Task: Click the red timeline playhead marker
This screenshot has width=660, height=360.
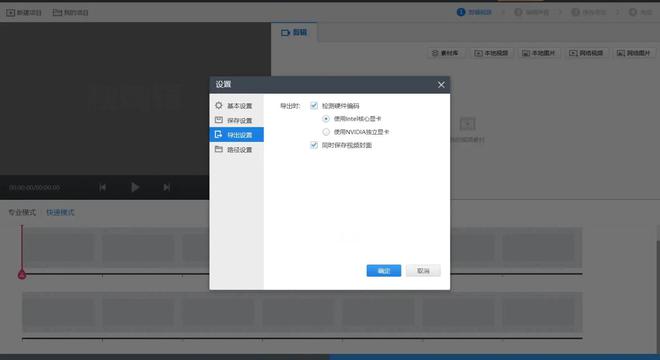Action: coord(22,275)
